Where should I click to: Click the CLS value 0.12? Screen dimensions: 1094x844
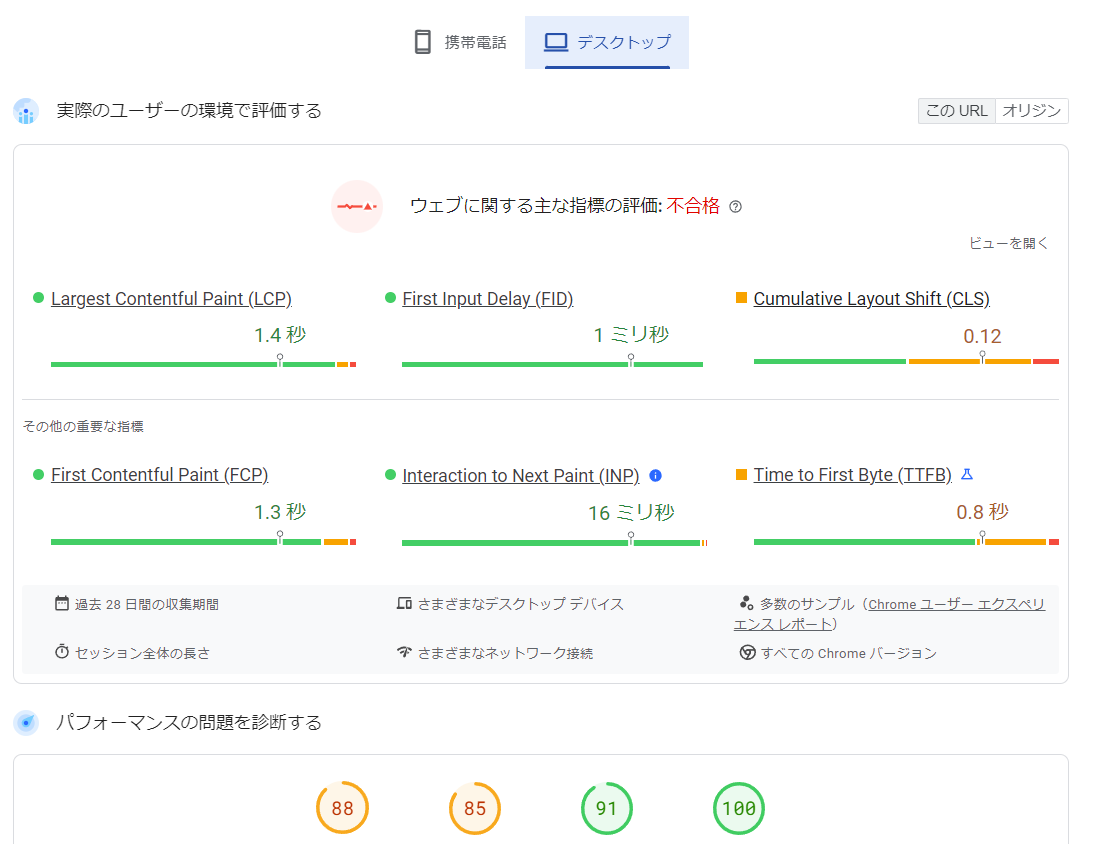pyautogui.click(x=982, y=336)
